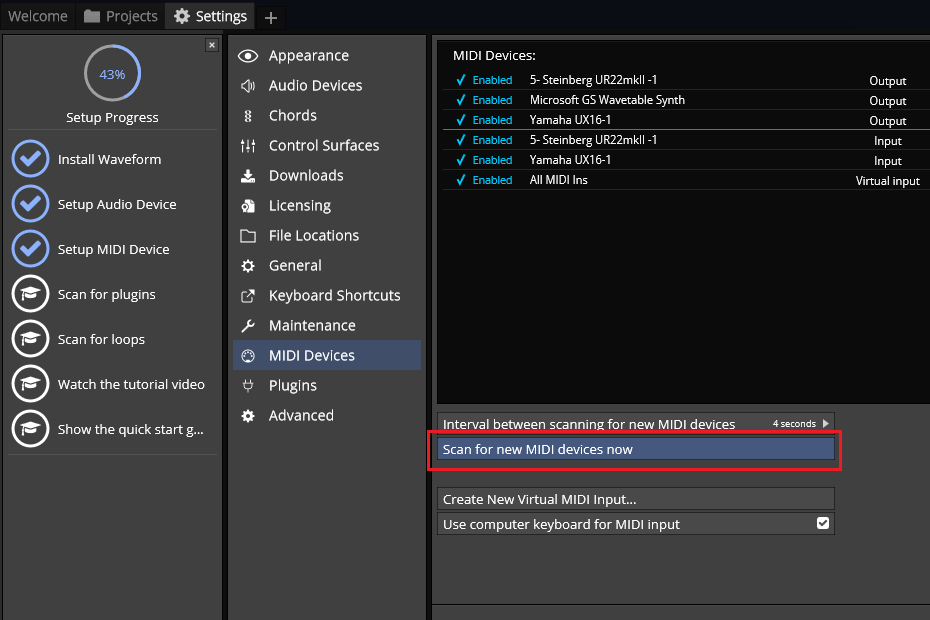Click the Control Surfaces sliders icon

(x=248, y=146)
